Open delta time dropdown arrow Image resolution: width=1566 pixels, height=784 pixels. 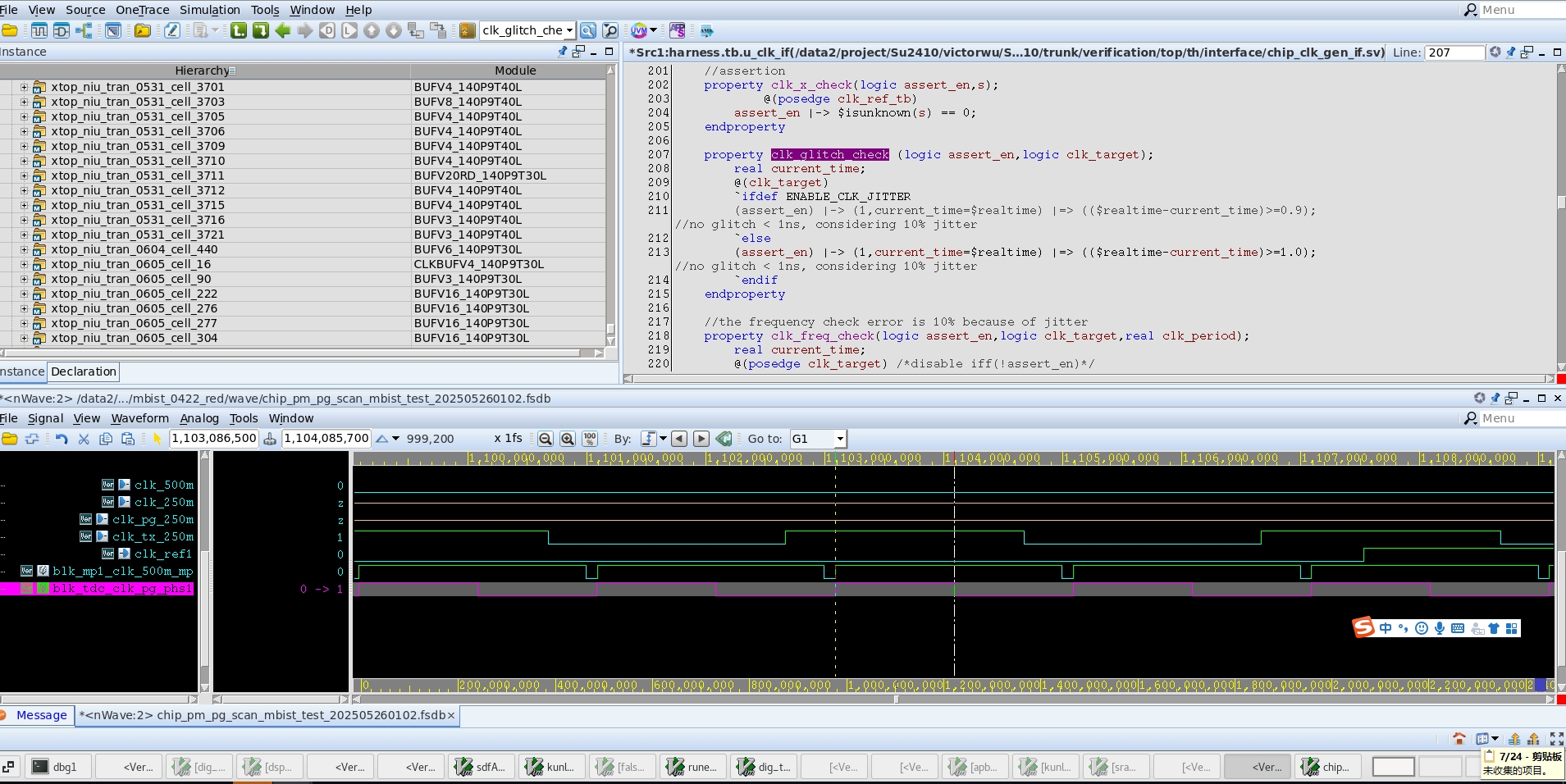pos(395,439)
